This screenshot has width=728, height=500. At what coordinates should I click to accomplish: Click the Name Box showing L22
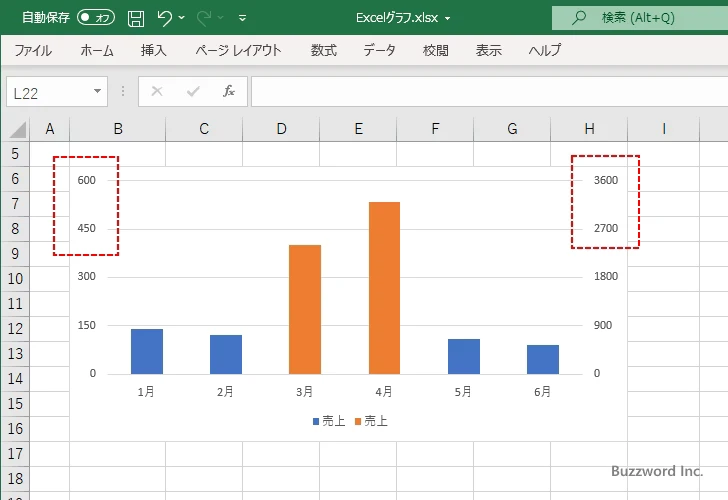[49, 92]
